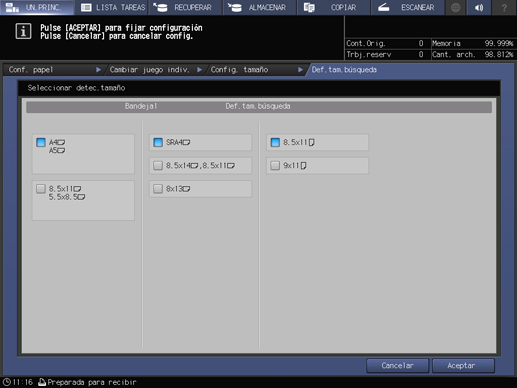The height and width of the screenshot is (388, 517).
Task: Click the ESCANEAR scanner icon
Action: coord(383,7)
